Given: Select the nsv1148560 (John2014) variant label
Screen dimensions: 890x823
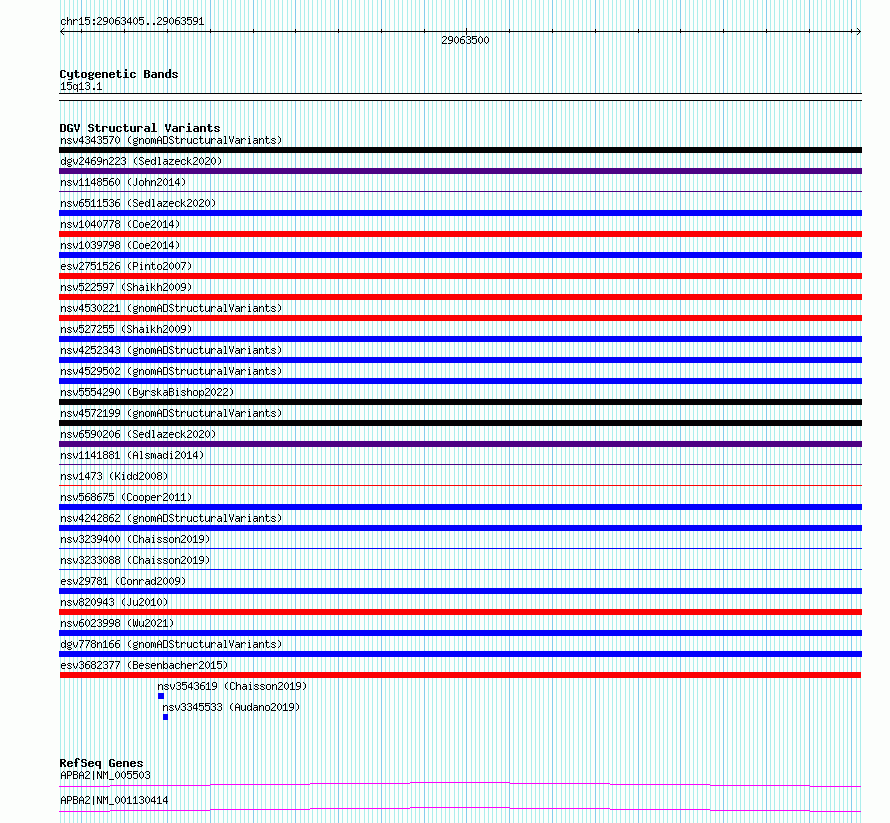Looking at the screenshot, I should point(123,182).
